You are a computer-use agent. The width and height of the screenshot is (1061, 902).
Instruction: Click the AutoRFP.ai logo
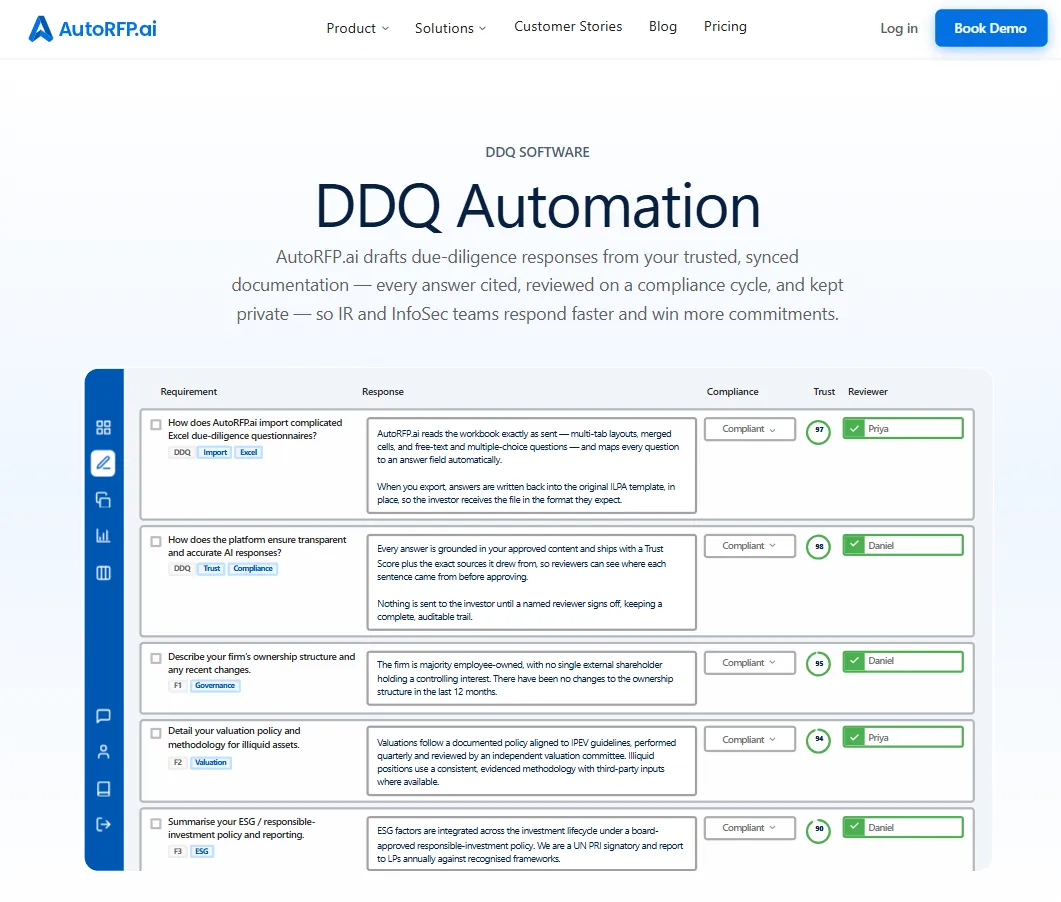click(x=93, y=28)
